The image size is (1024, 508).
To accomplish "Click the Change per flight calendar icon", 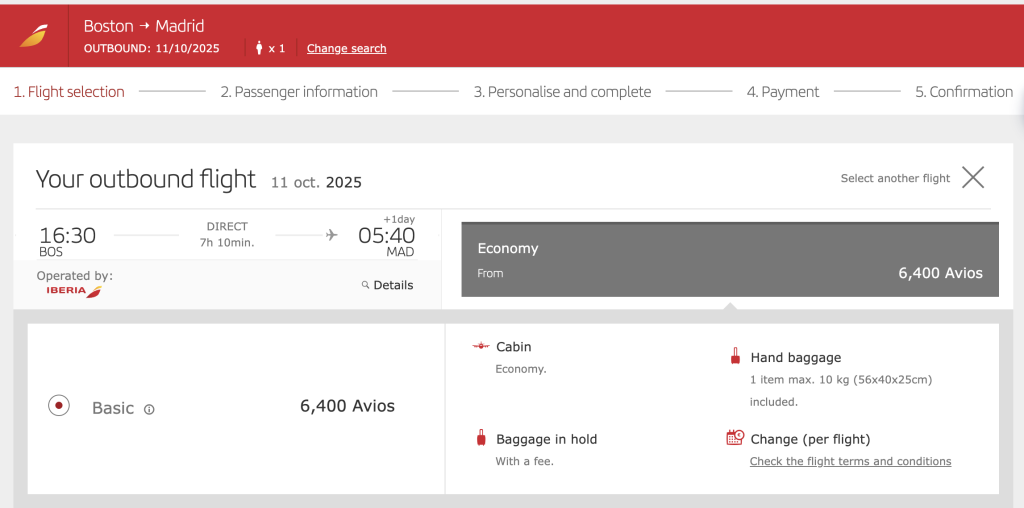I will (x=735, y=437).
